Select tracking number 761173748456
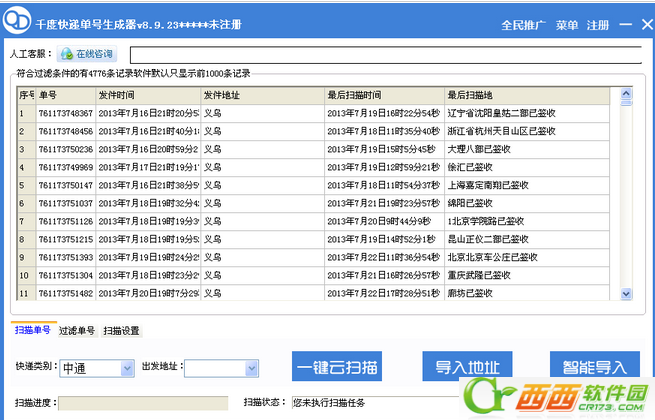The width and height of the screenshot is (655, 420). click(x=66, y=131)
